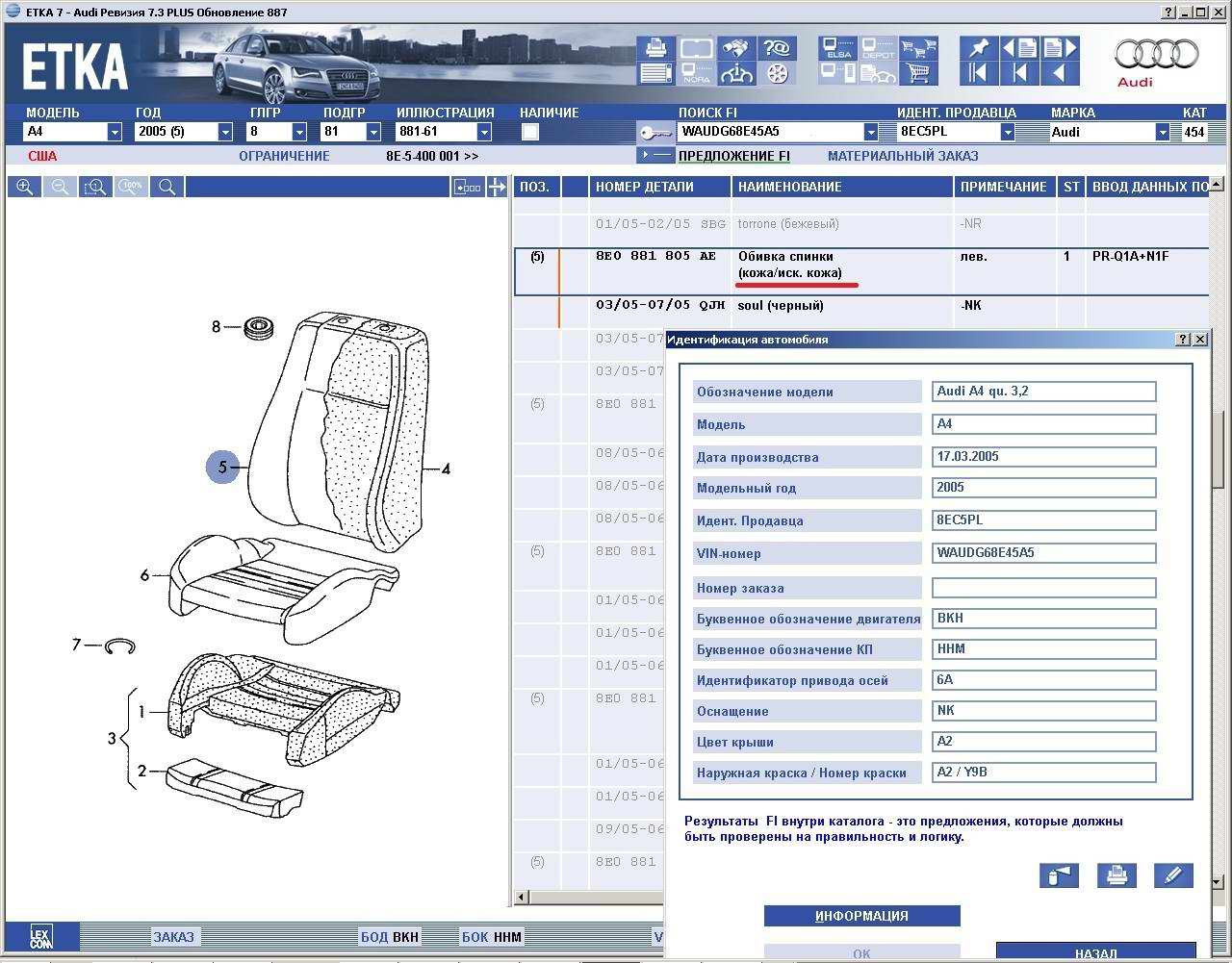Expand the ПОДГР dropdown showing 81
The height and width of the screenshot is (963, 1232).
point(373,132)
